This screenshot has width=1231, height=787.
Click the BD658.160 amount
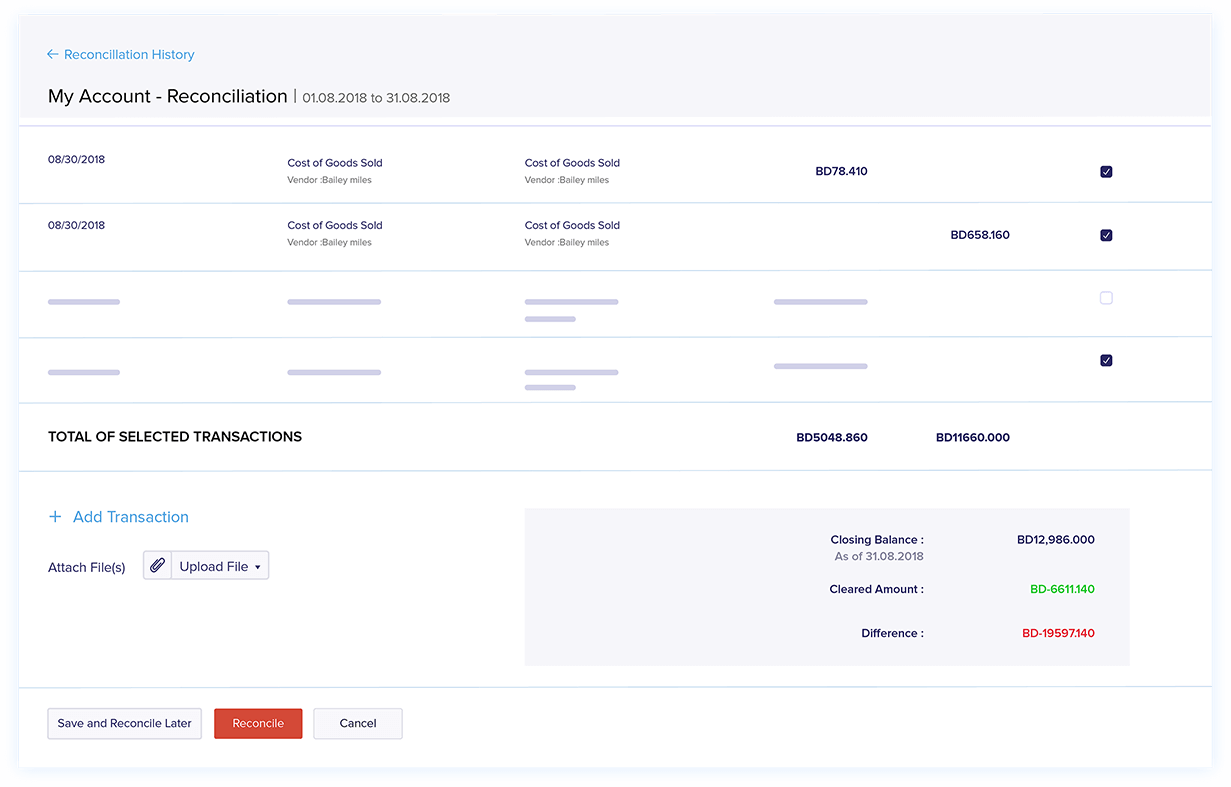tap(979, 235)
